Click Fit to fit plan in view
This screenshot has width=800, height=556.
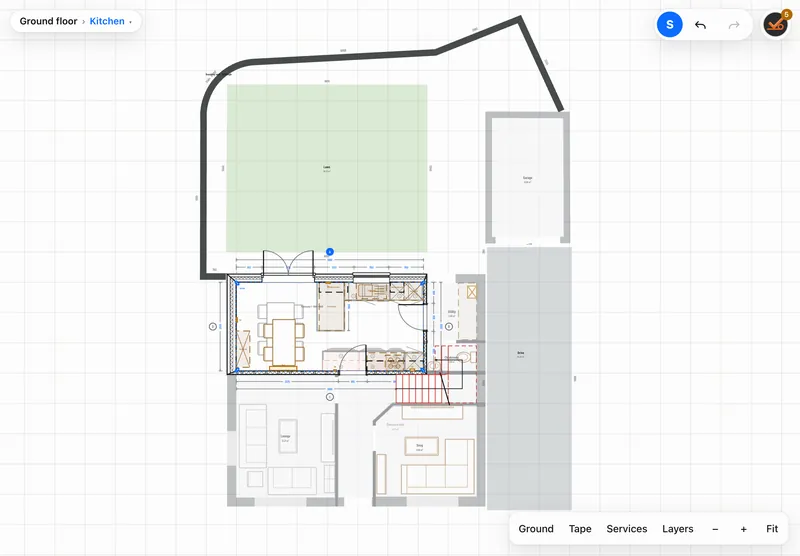(x=772, y=529)
